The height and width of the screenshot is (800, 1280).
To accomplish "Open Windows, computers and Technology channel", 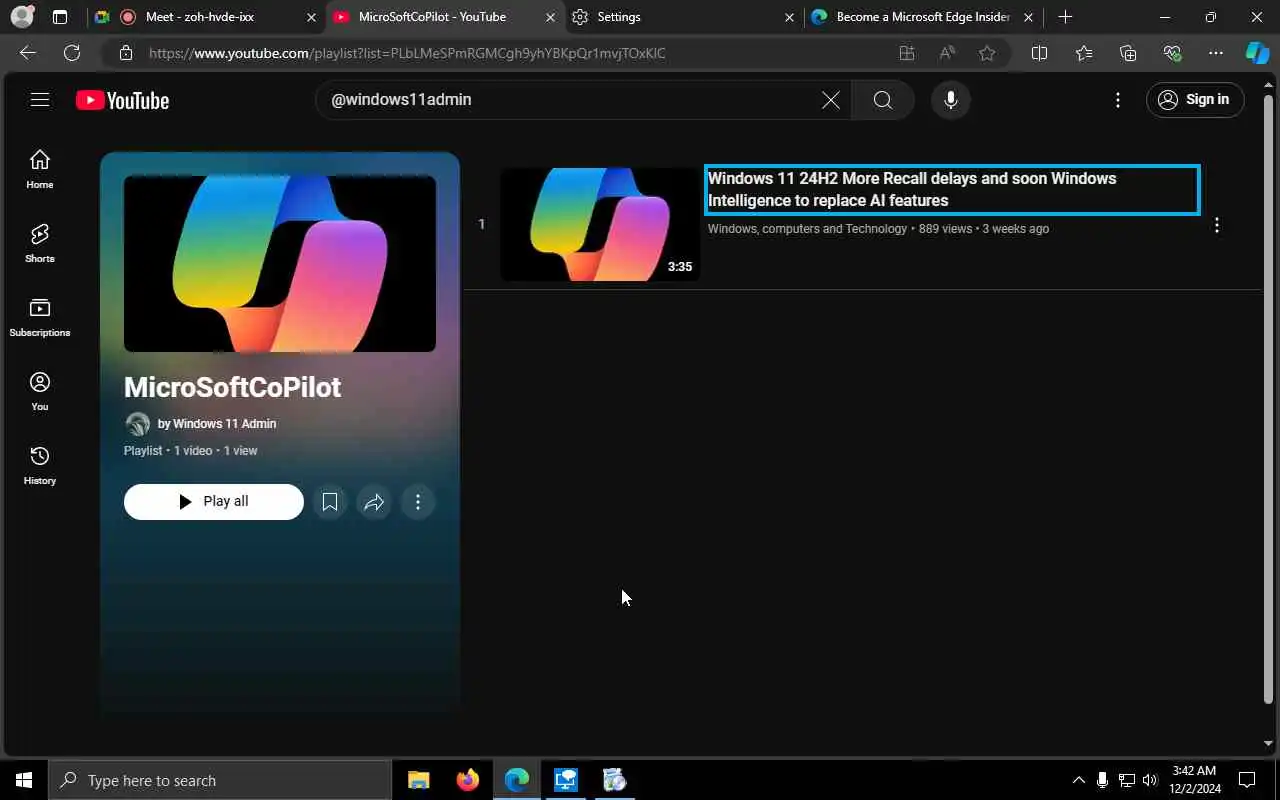I will [807, 229].
